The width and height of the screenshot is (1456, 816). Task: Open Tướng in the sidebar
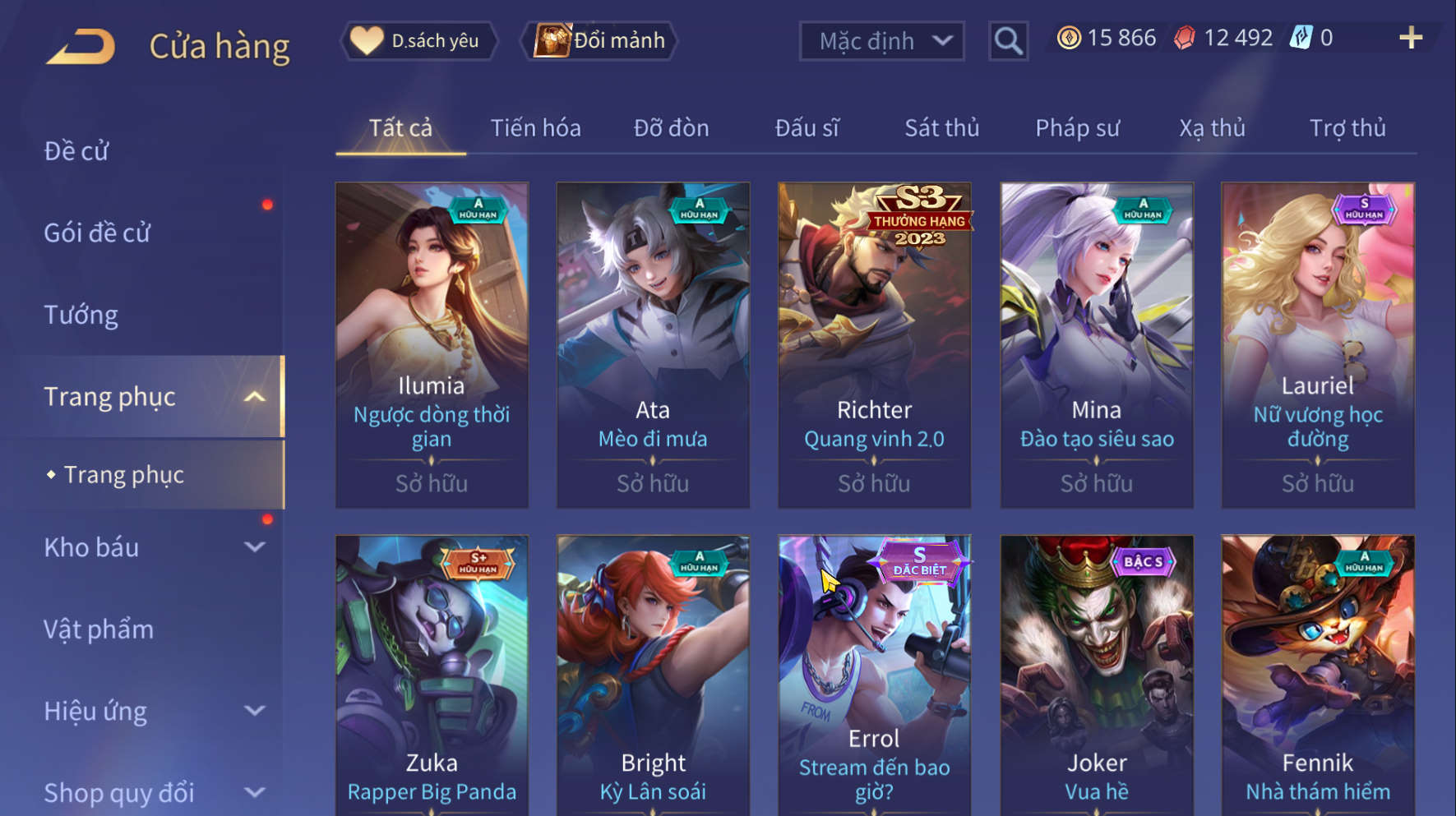[x=81, y=316]
